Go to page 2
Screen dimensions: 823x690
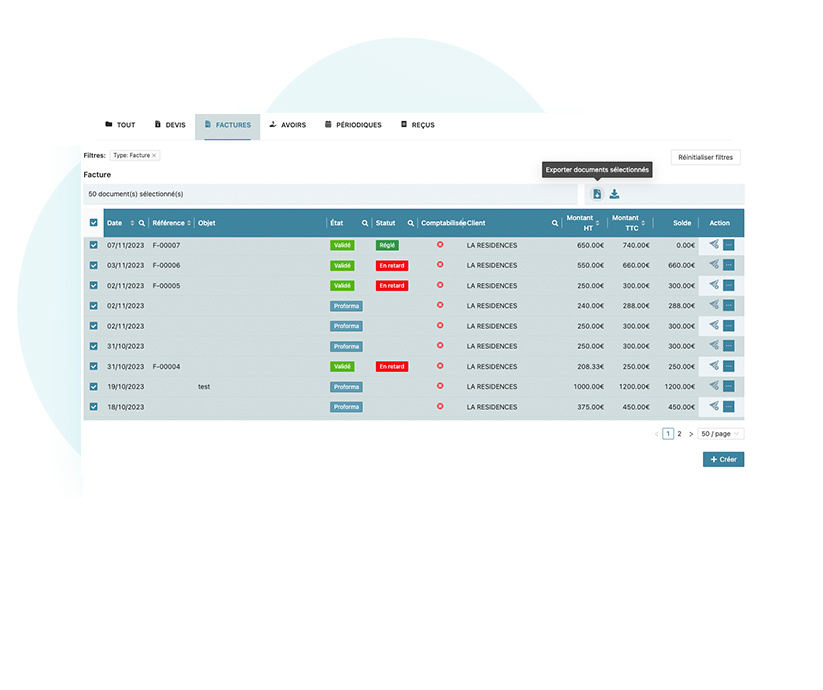679,434
